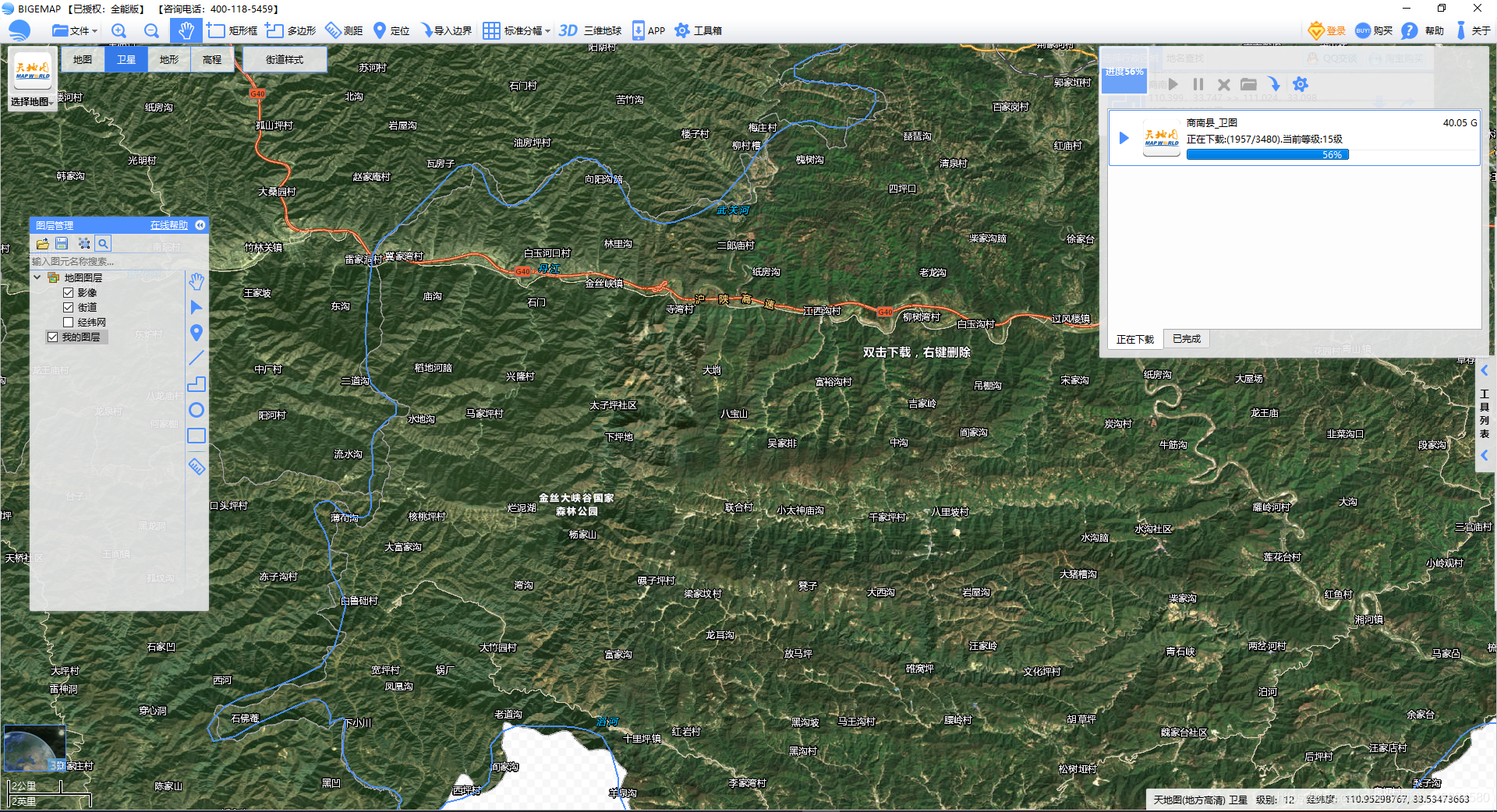This screenshot has width=1497, height=812.
Task: Click the 街道样式 street style button
Action: [x=285, y=59]
